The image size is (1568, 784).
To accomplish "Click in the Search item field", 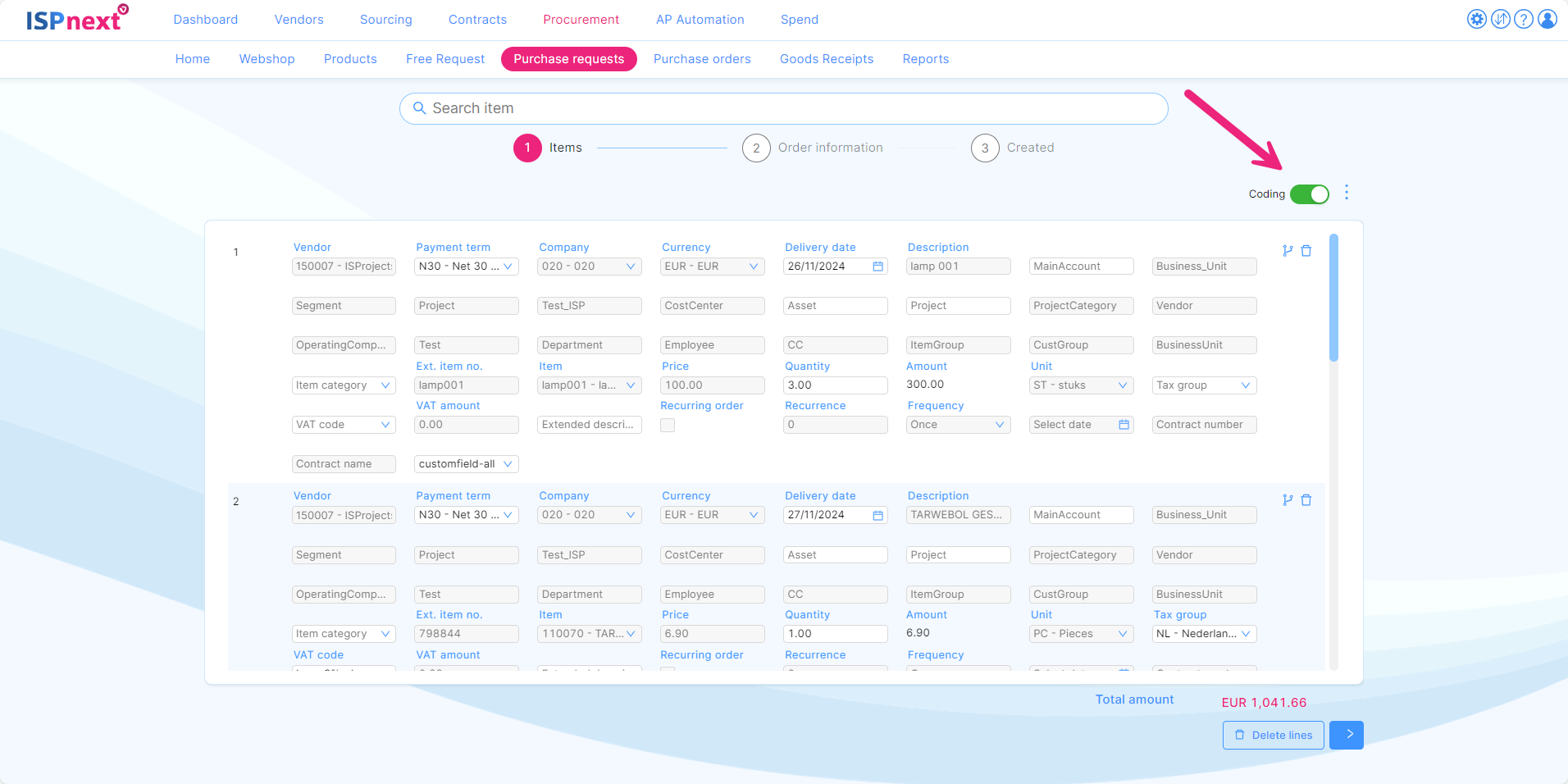I will click(783, 108).
